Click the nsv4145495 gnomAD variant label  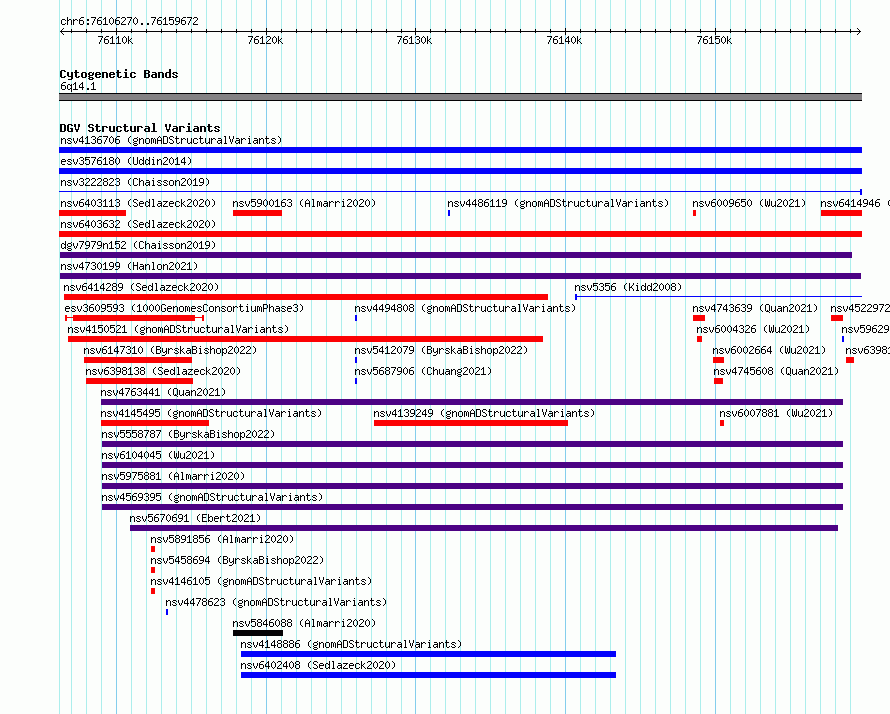[x=211, y=413]
